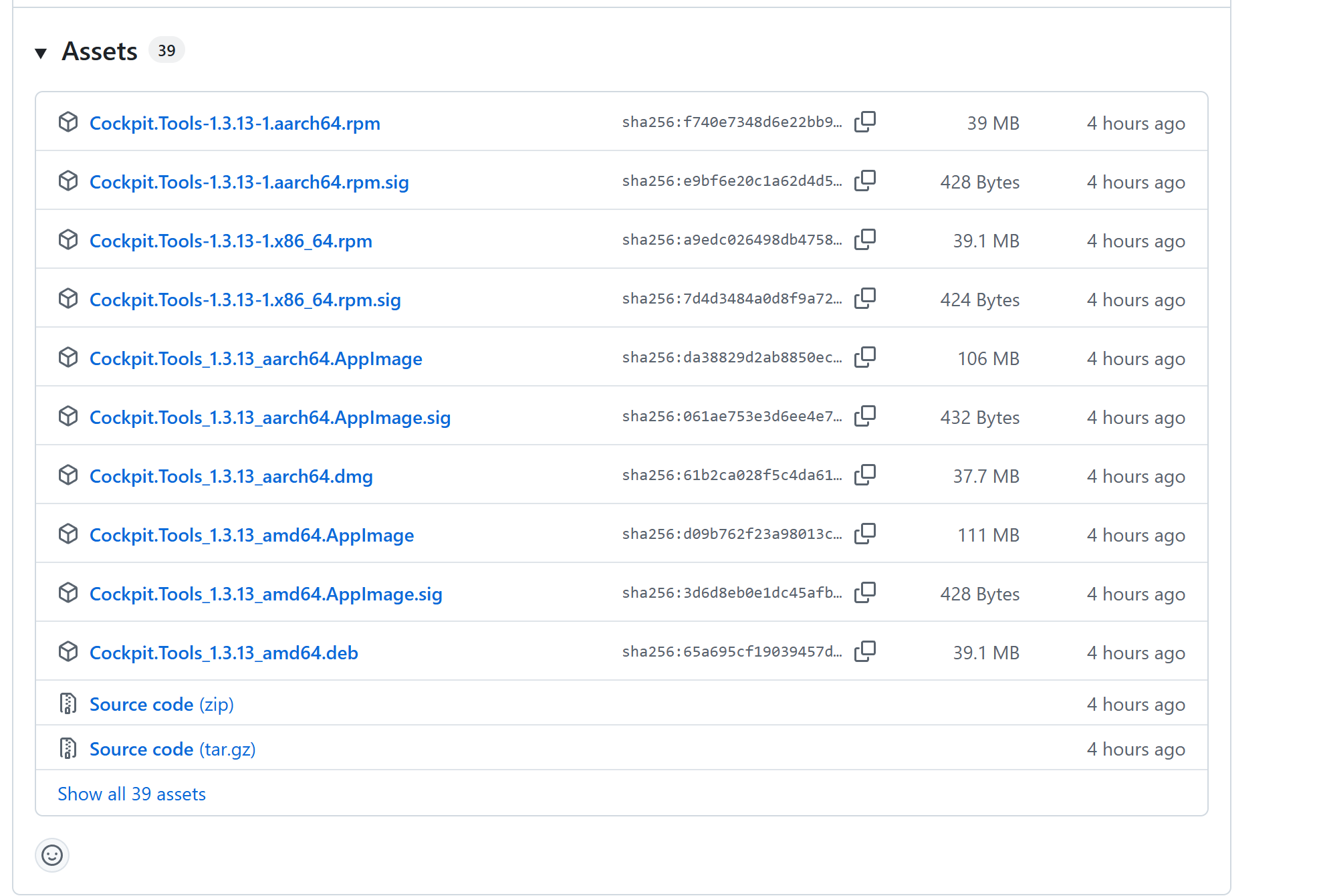The width and height of the screenshot is (1317, 896).
Task: Click package icon beside amd64.AppImage.sig
Action: pos(68,593)
